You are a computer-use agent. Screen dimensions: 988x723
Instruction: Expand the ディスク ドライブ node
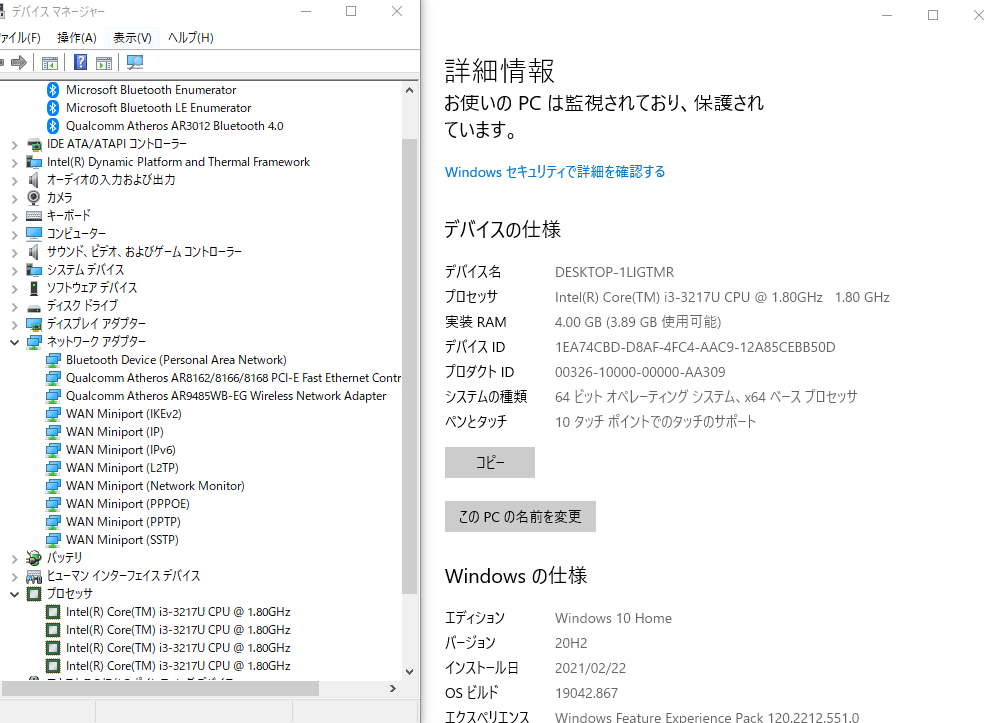(14, 307)
